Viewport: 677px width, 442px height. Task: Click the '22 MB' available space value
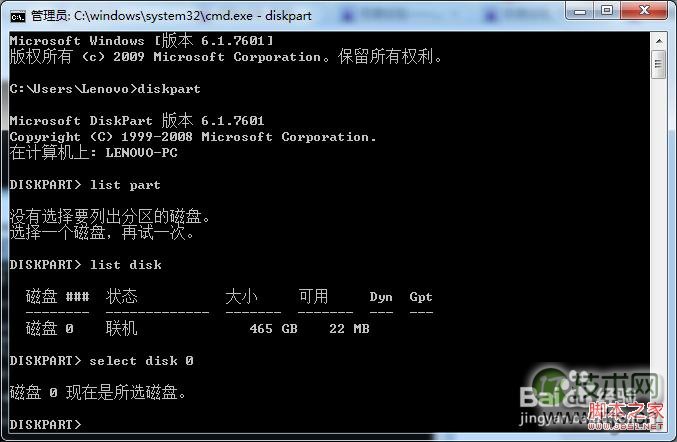(349, 329)
